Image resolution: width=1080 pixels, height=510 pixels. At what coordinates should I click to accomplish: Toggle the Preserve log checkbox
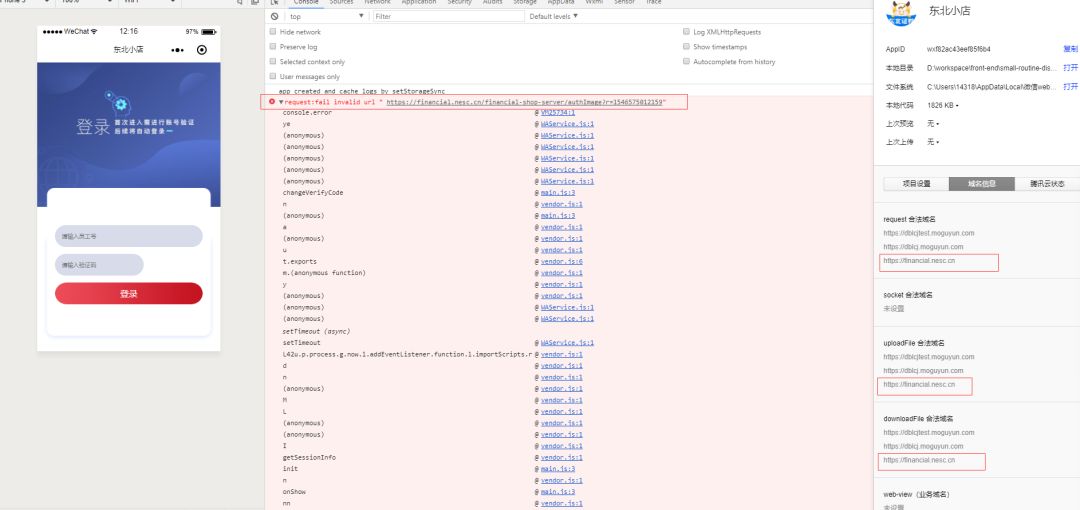(x=273, y=47)
